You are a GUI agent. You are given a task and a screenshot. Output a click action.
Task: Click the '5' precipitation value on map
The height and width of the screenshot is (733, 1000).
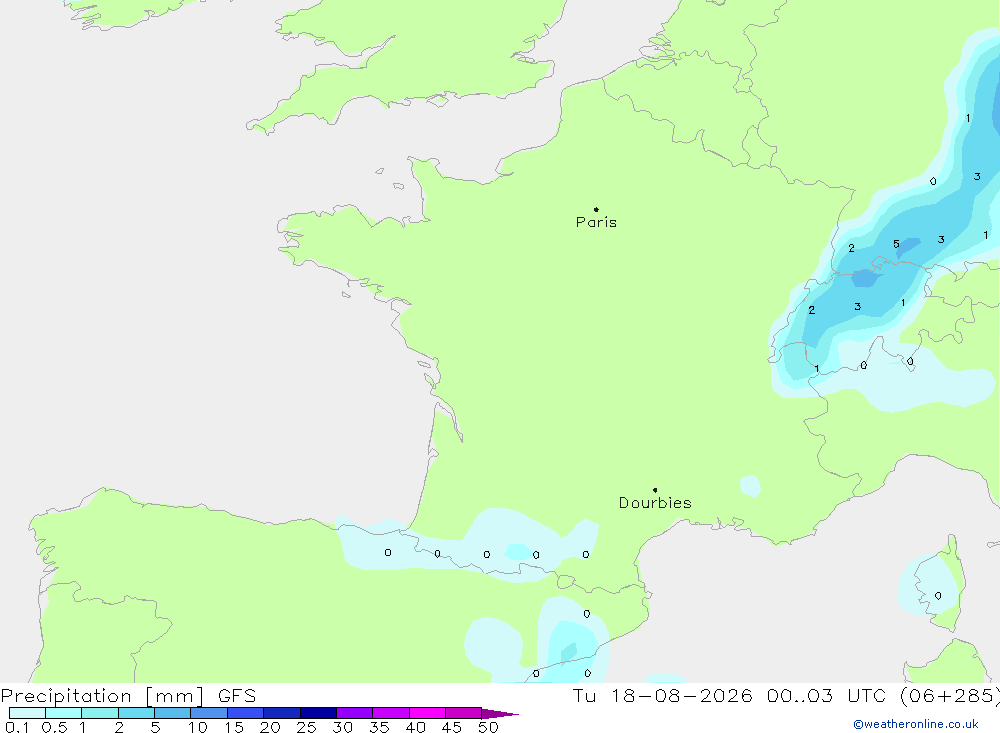pyautogui.click(x=896, y=244)
